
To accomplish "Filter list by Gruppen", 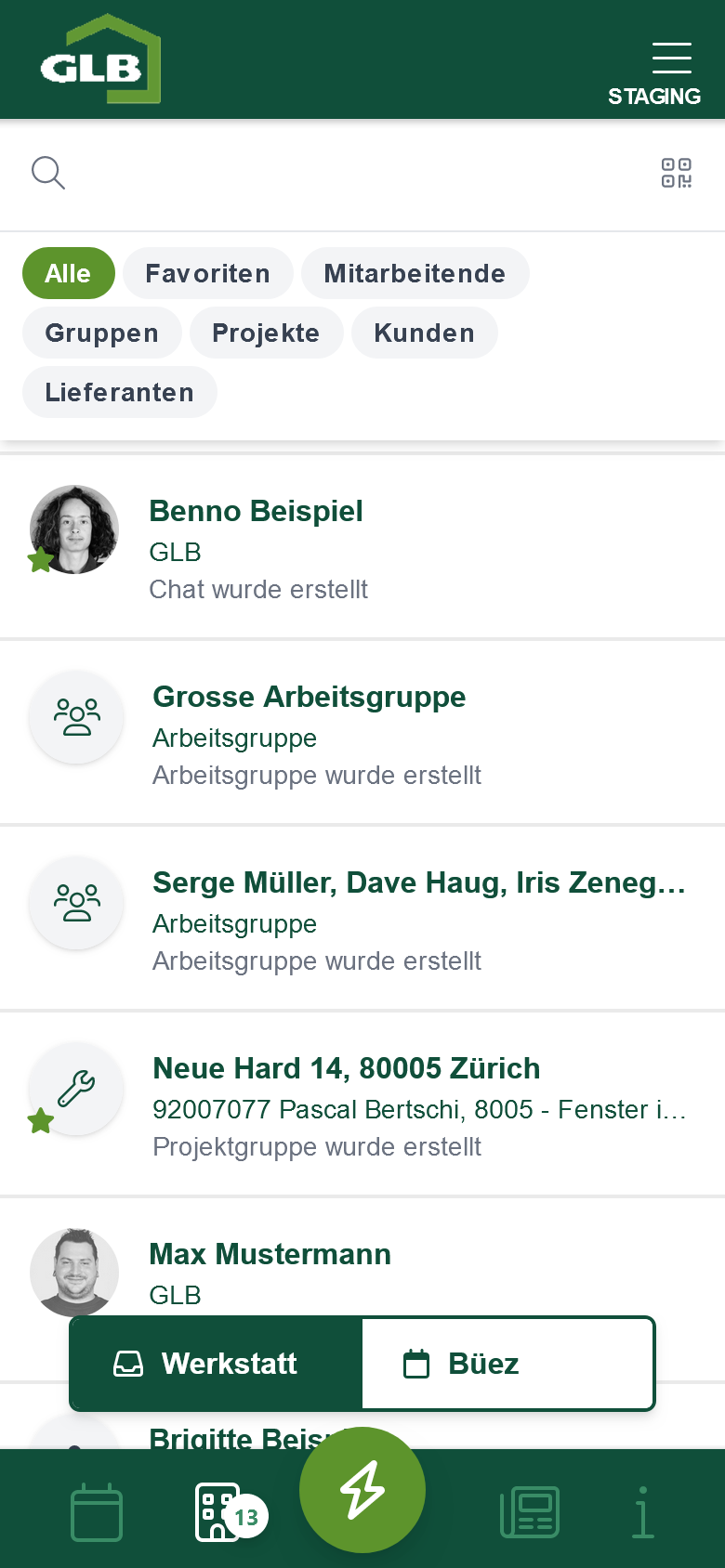I will (x=101, y=333).
